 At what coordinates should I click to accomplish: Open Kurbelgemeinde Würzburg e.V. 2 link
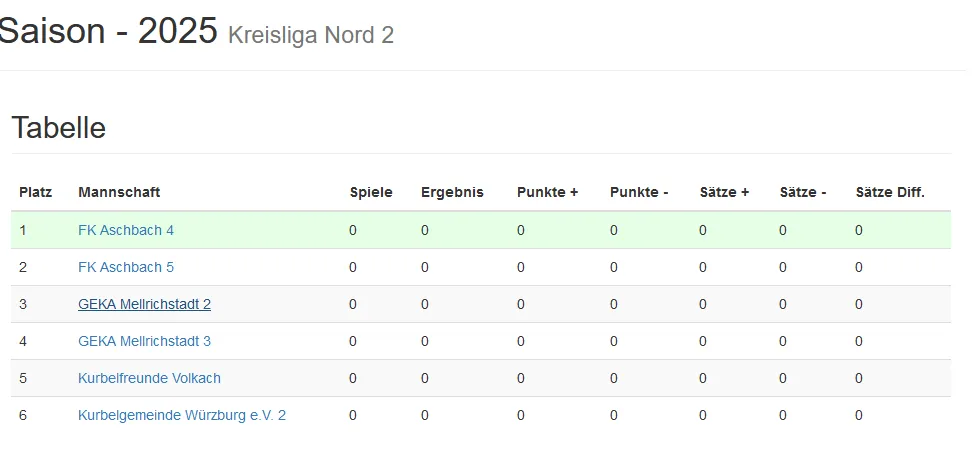(182, 415)
